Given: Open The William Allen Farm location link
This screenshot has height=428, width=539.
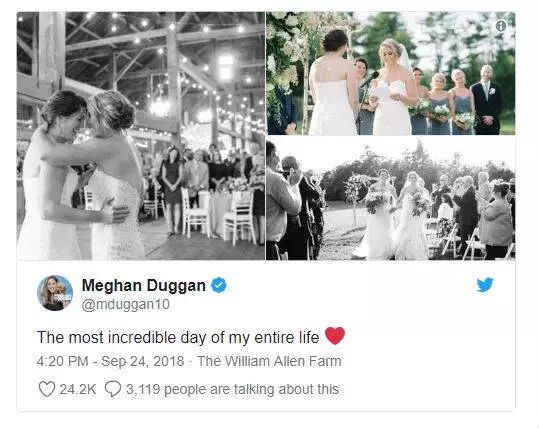Looking at the screenshot, I should 270,361.
